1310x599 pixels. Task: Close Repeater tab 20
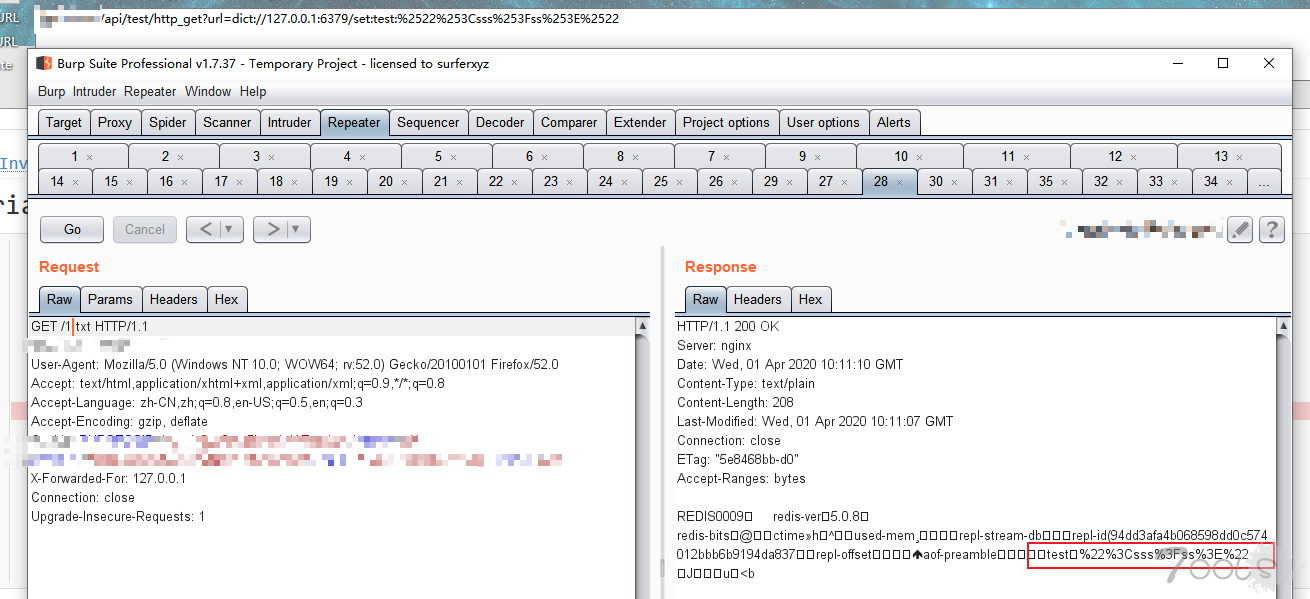coord(404,182)
